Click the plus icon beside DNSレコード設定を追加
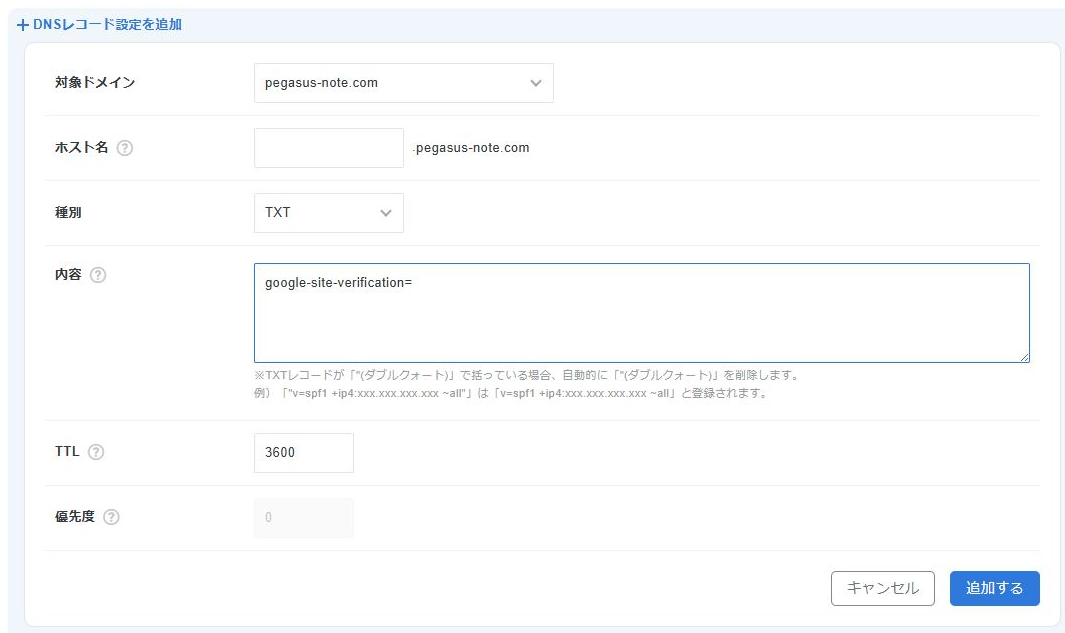This screenshot has height=633, width=1065. pyautogui.click(x=23, y=25)
